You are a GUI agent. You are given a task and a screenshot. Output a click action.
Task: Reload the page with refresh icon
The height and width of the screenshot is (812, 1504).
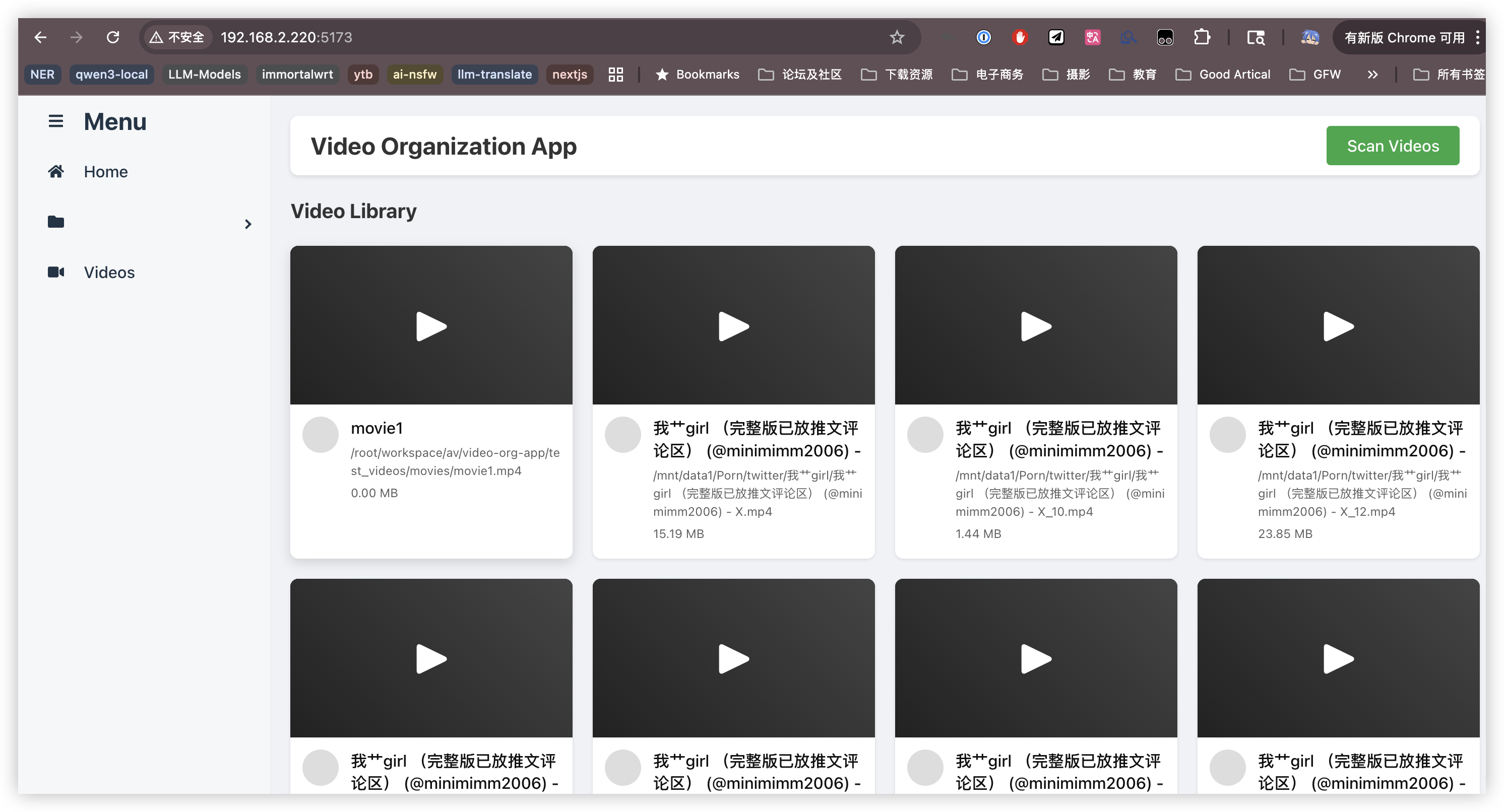(113, 37)
